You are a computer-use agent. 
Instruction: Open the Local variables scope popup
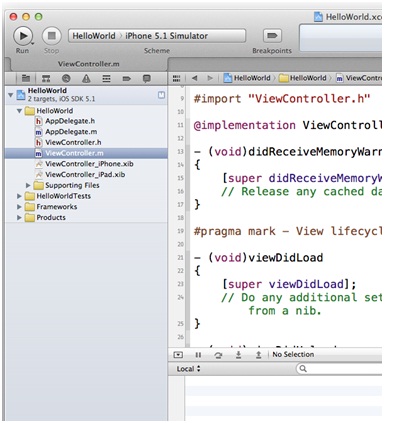click(188, 369)
